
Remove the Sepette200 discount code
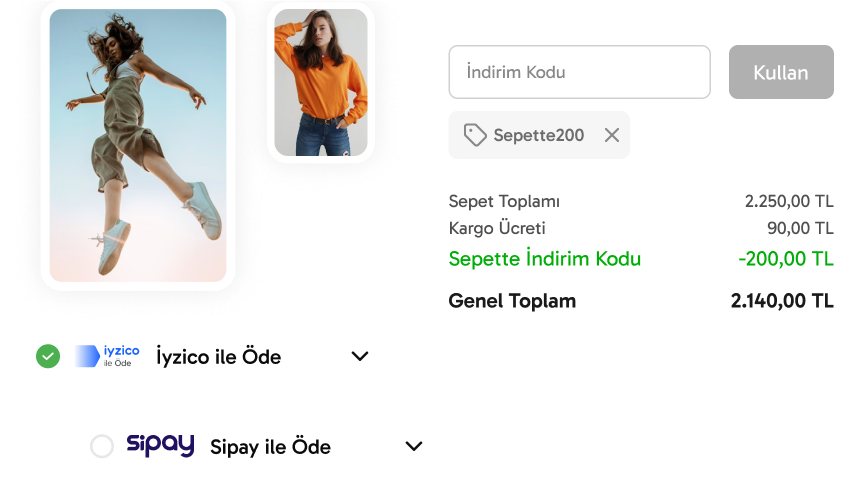(612, 135)
